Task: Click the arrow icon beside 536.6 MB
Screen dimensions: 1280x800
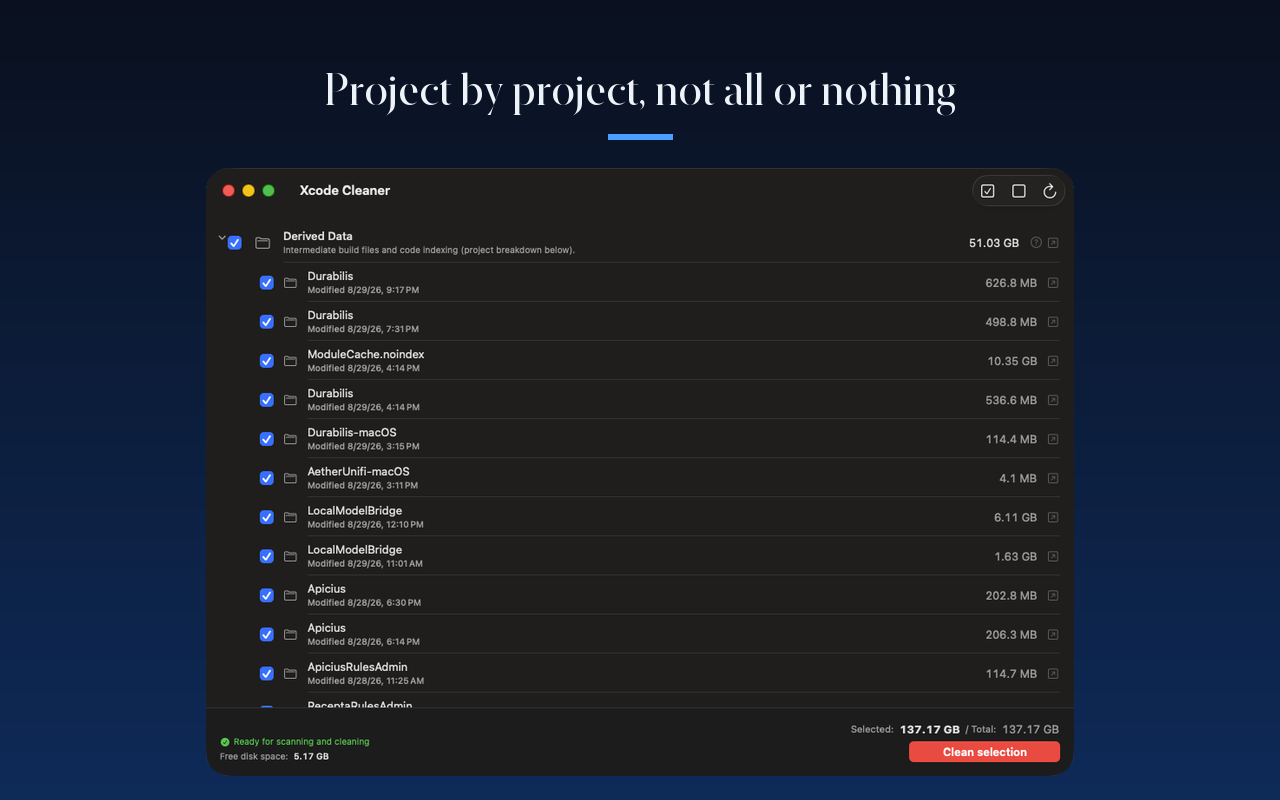Action: [1053, 400]
